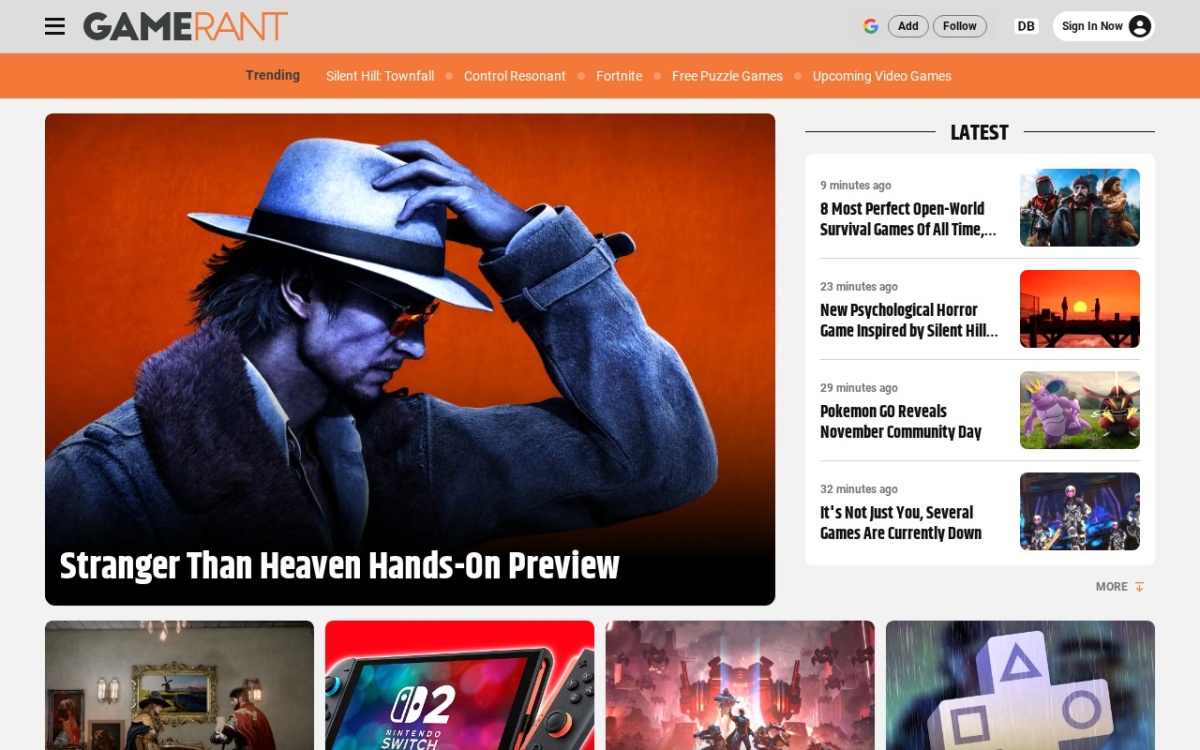The height and width of the screenshot is (750, 1200).
Task: Click the '32 minutes ago' timestamp
Action: pyautogui.click(x=859, y=489)
